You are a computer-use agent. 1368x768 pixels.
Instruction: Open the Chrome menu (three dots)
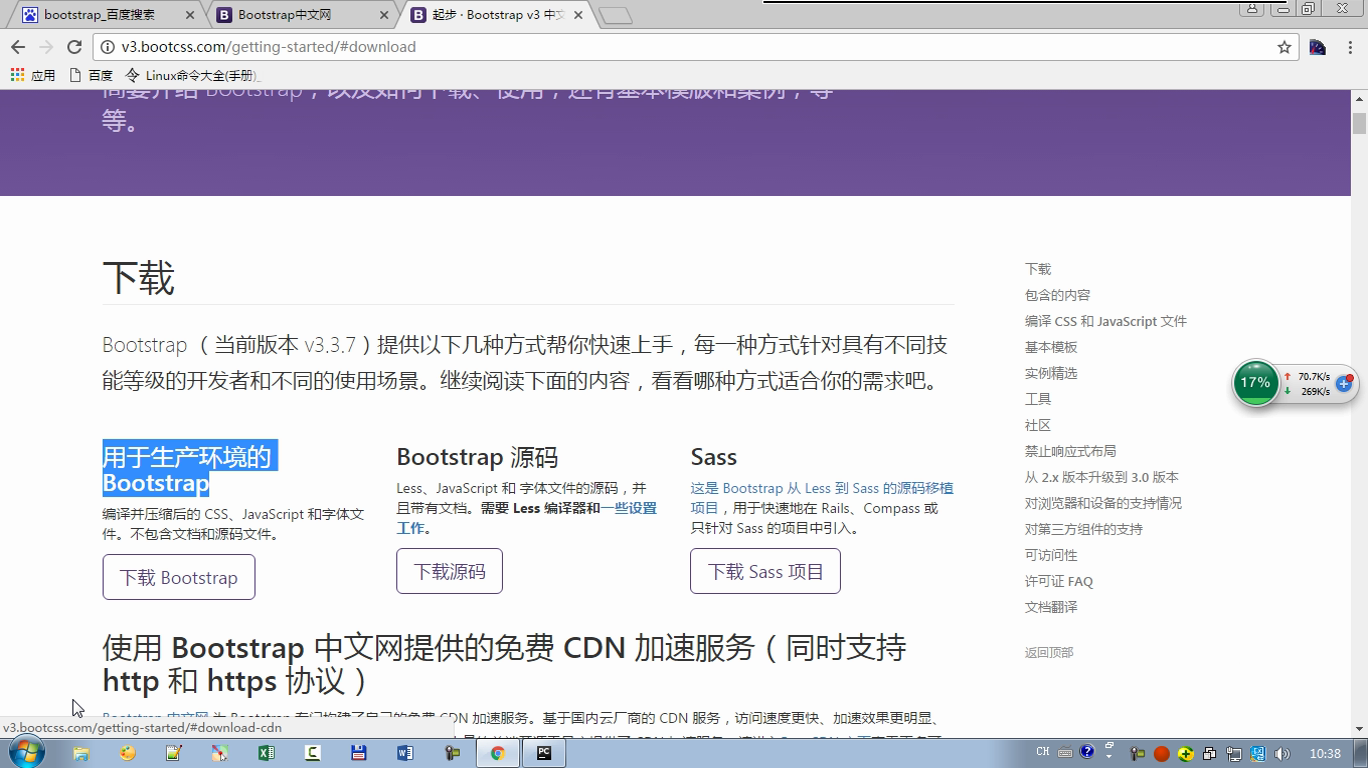coord(1349,47)
